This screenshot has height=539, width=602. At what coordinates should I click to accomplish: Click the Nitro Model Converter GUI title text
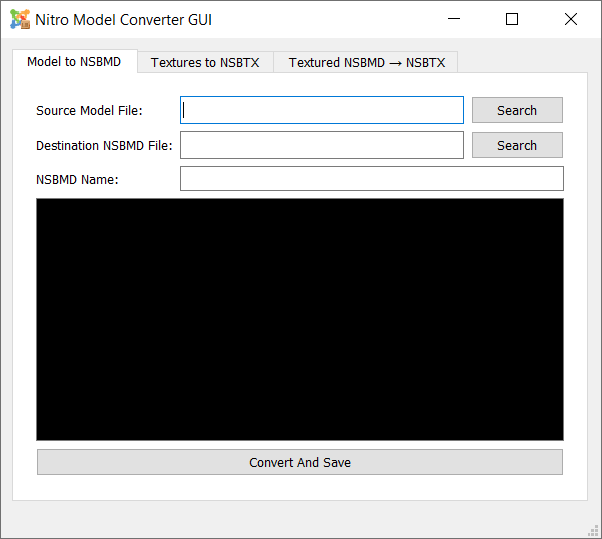(123, 20)
